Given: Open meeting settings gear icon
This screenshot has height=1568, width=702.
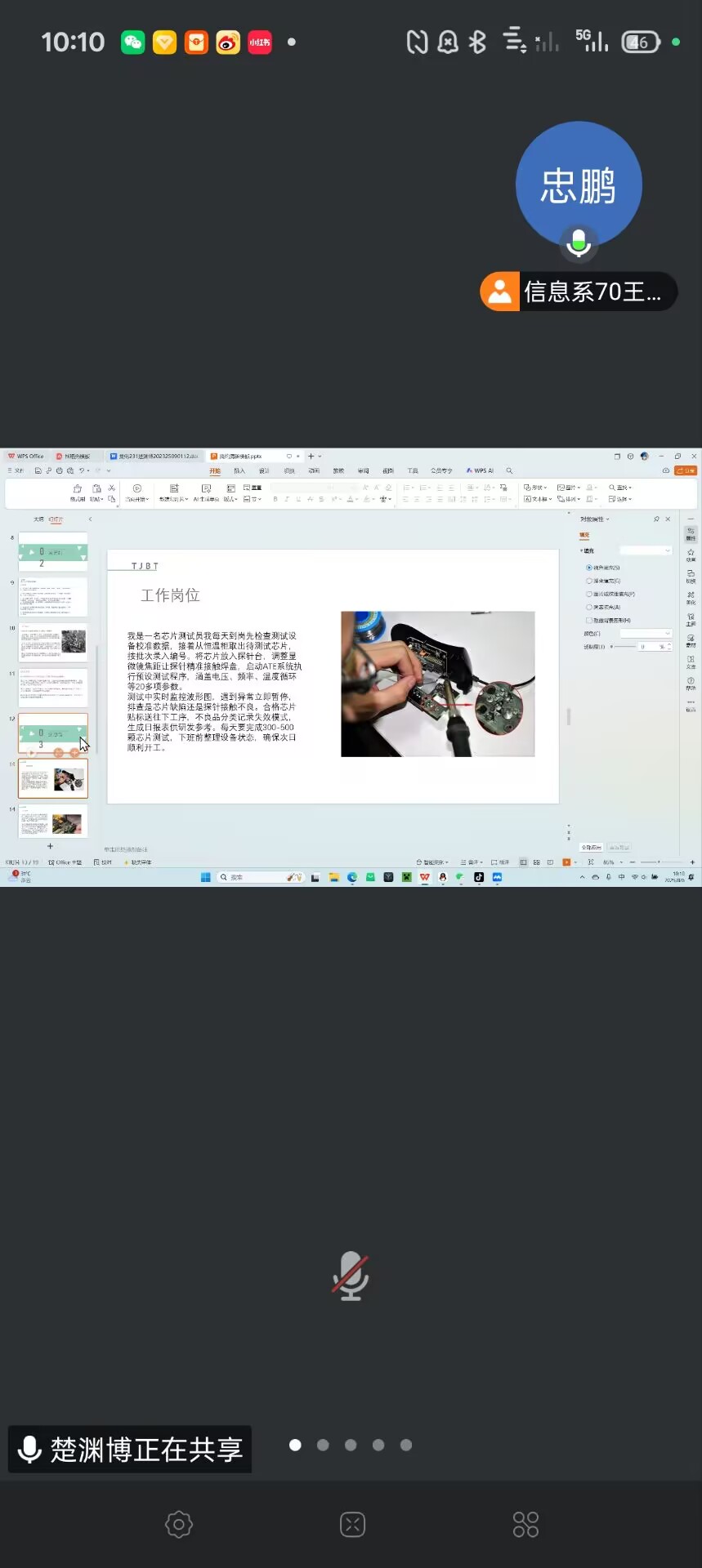Looking at the screenshot, I should point(178,1524).
